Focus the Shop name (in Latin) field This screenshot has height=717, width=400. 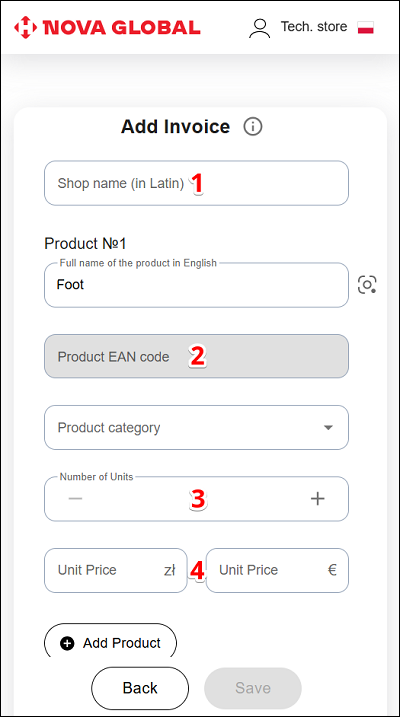197,183
